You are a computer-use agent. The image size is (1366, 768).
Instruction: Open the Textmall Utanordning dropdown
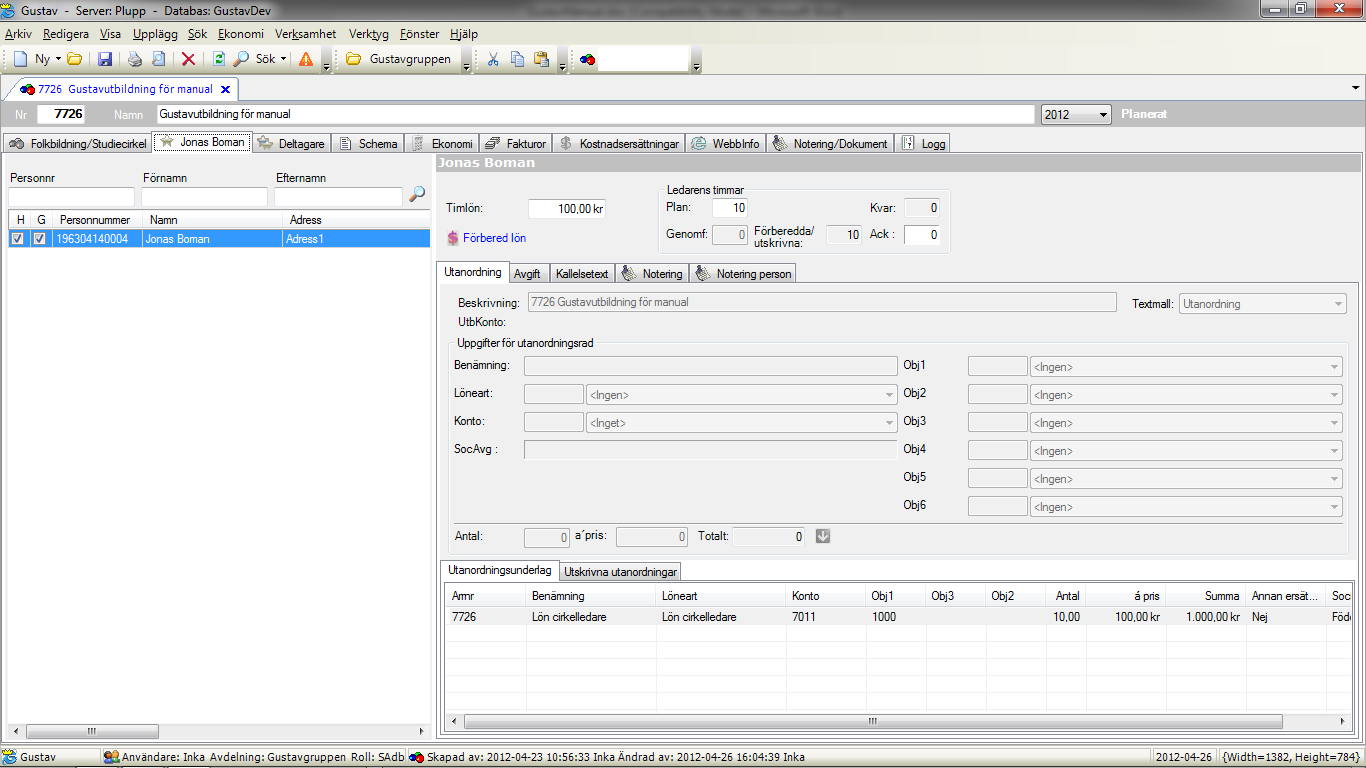[1263, 303]
